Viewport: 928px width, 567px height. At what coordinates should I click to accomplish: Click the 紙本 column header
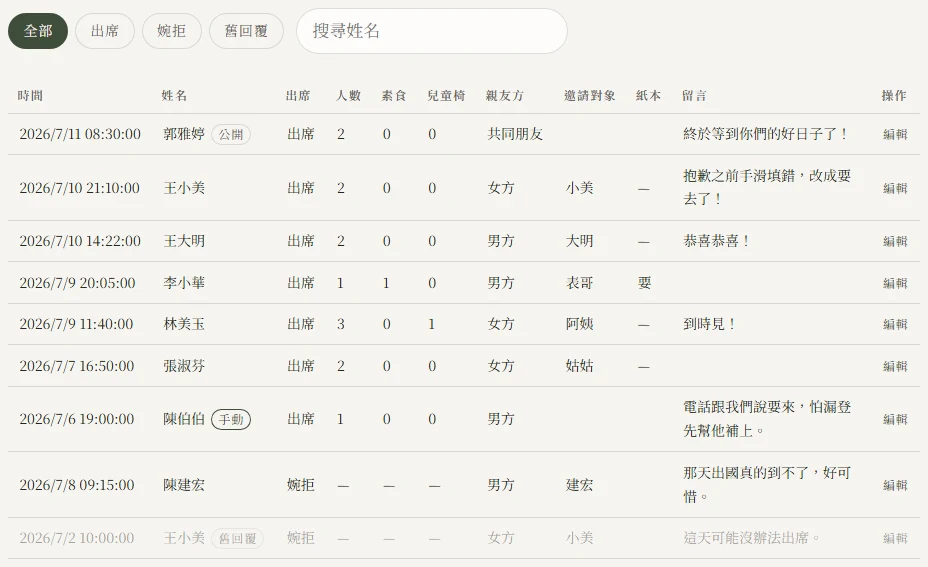click(648, 96)
